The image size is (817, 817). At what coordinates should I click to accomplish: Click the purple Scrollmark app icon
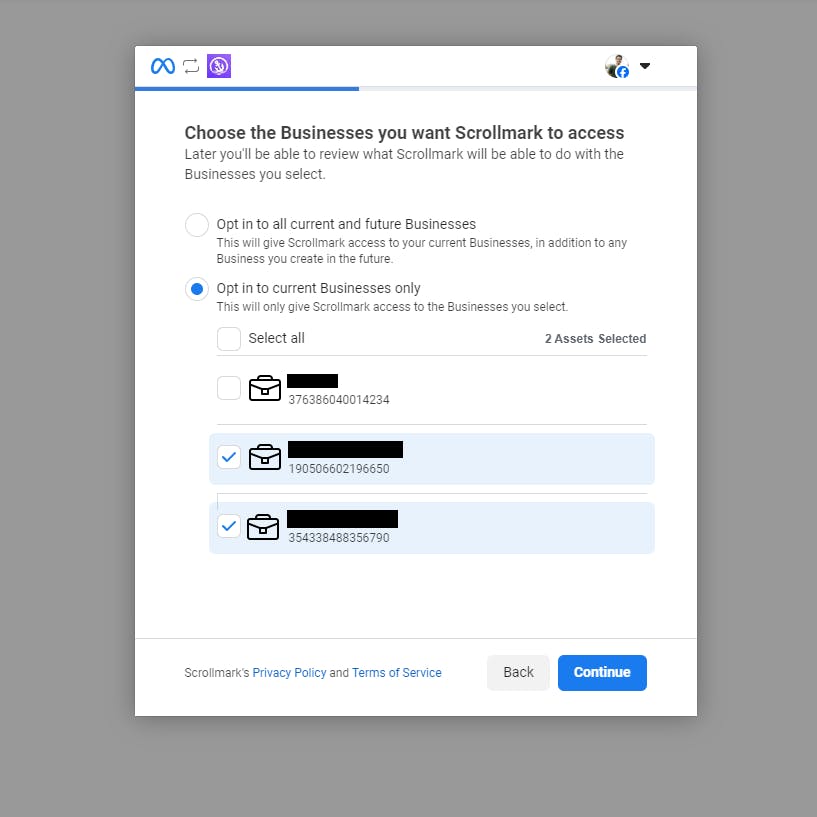(219, 66)
